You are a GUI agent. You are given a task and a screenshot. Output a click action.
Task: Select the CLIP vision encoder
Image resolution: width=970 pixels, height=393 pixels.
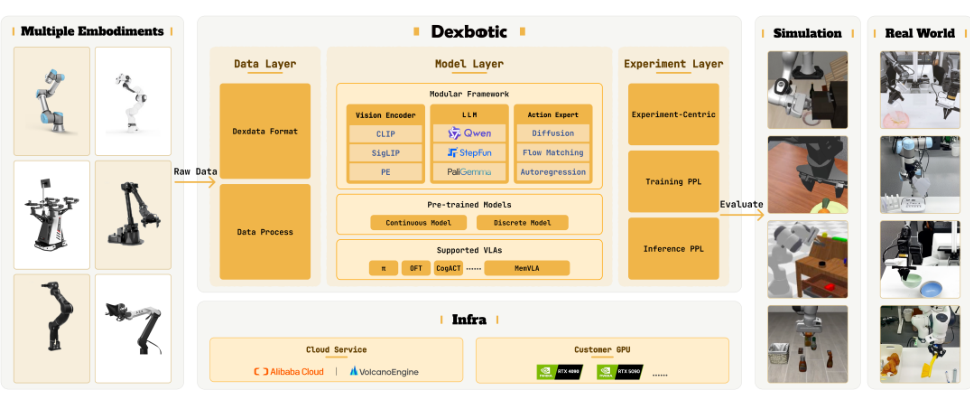point(385,133)
